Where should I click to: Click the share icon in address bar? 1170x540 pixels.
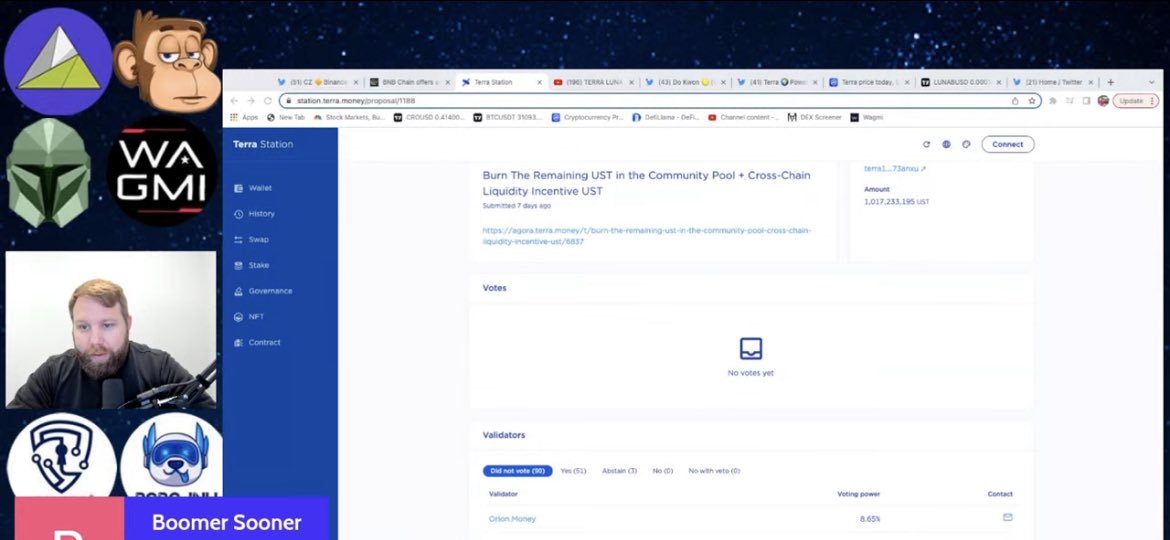pos(1015,101)
